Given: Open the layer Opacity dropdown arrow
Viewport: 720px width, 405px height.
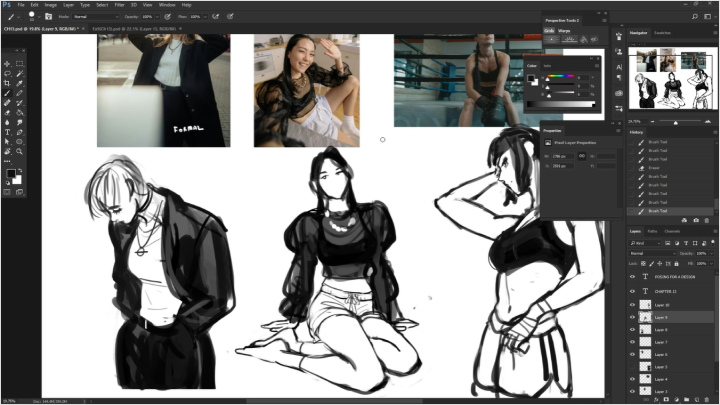Looking at the screenshot, I should [712, 253].
